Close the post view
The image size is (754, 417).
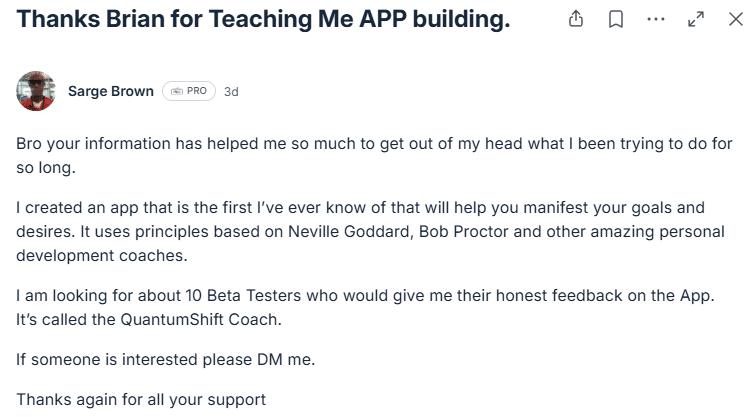tap(735, 19)
